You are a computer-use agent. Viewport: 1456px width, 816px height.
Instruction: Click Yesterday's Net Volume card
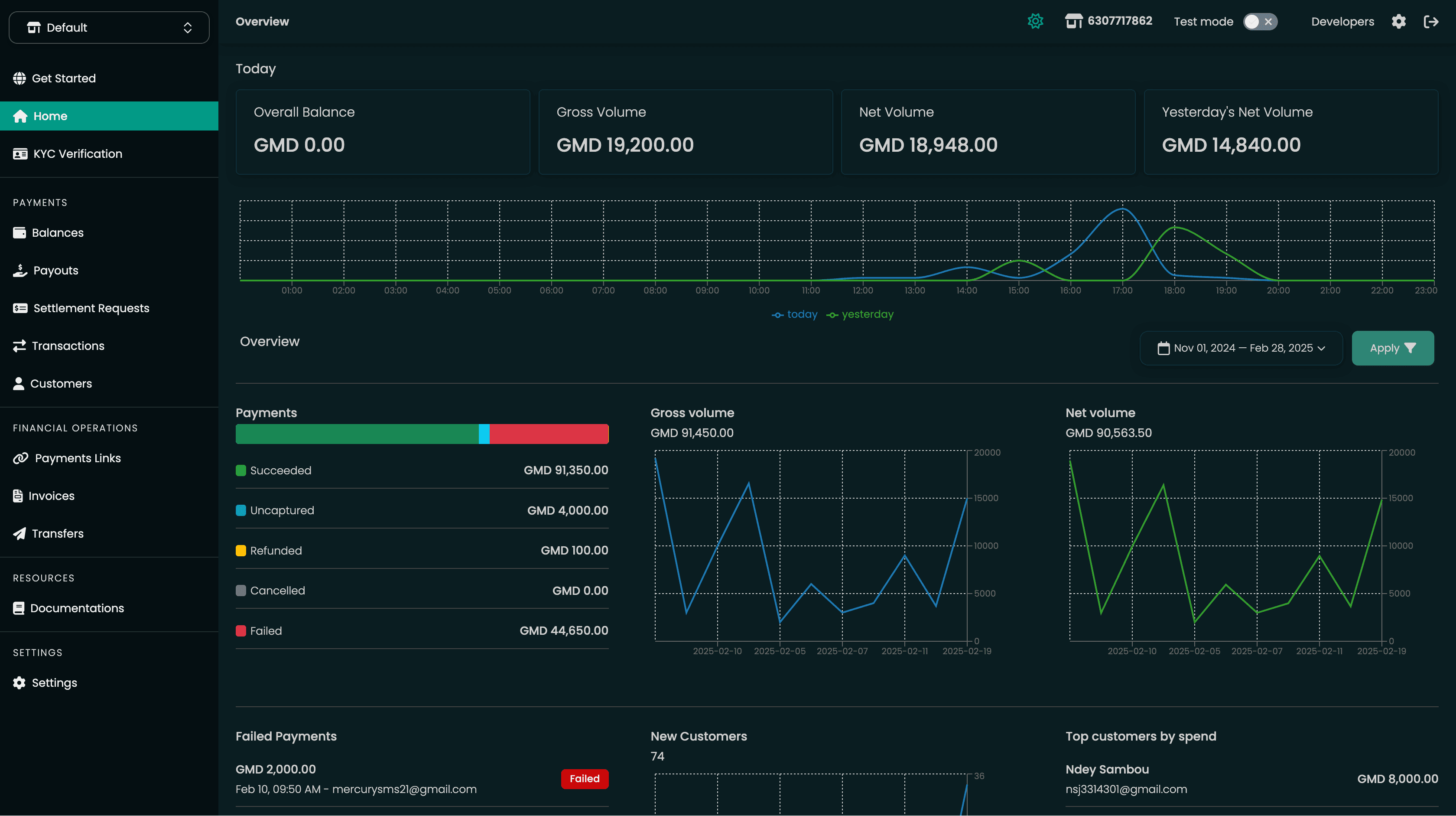click(x=1291, y=132)
